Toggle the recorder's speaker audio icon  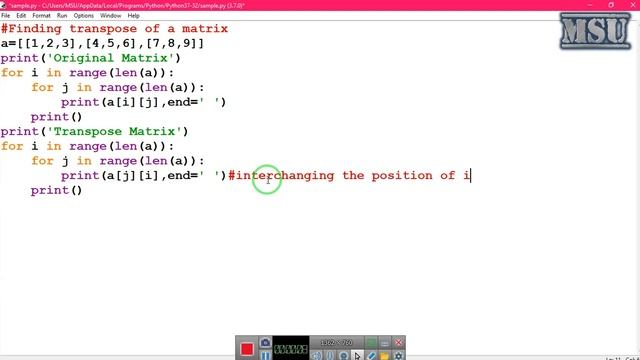[x=316, y=356]
